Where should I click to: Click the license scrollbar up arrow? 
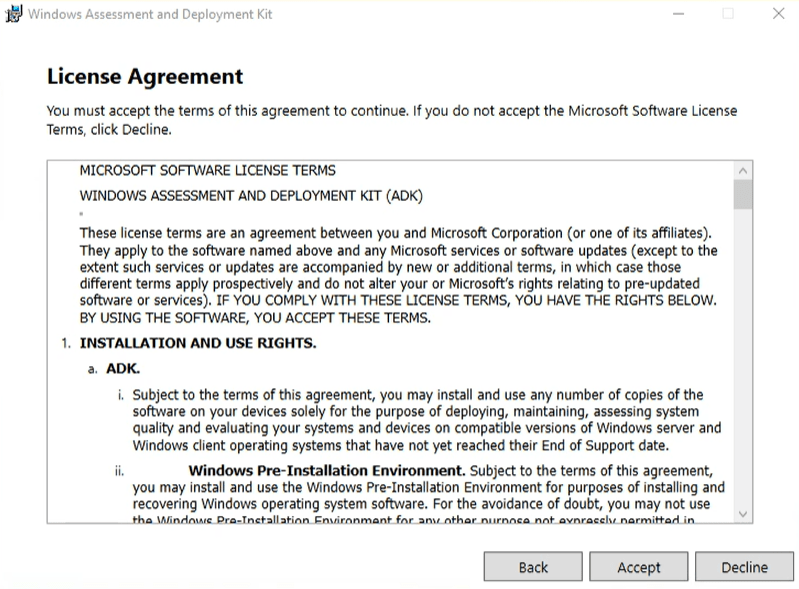(x=743, y=171)
